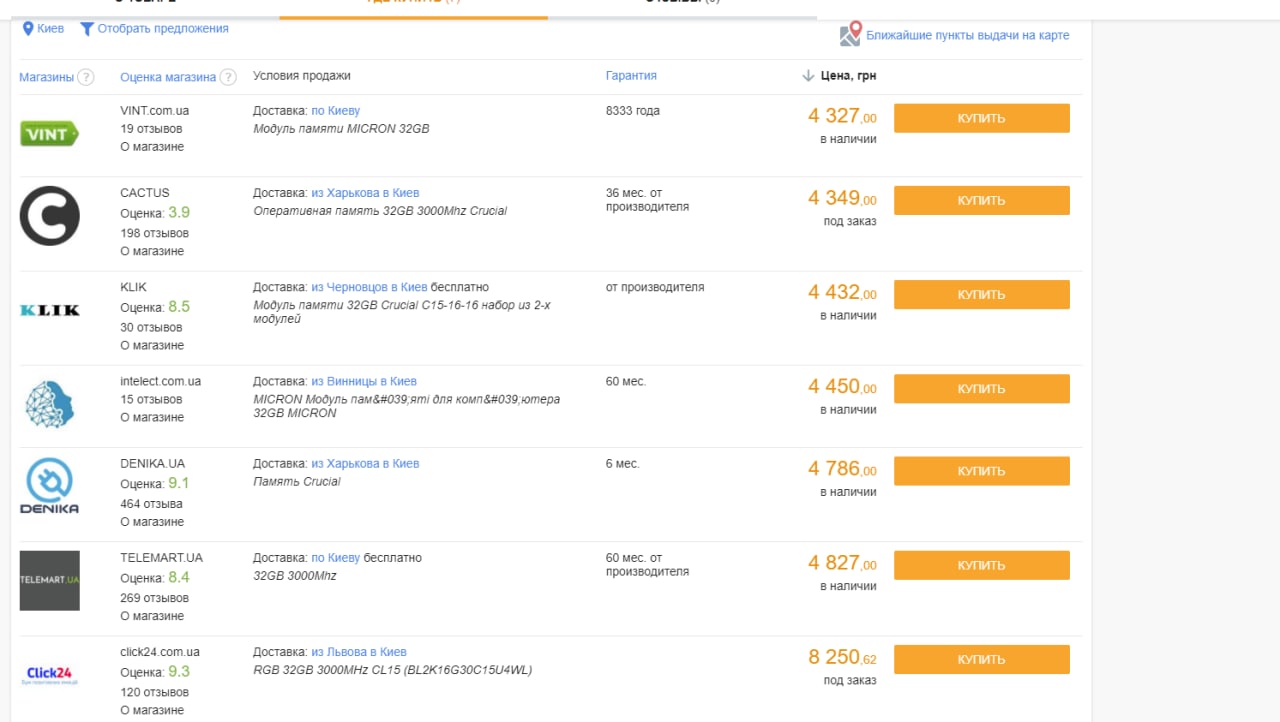
Task: Open 19 отзывов for VINT.com.ua
Action: (x=151, y=129)
